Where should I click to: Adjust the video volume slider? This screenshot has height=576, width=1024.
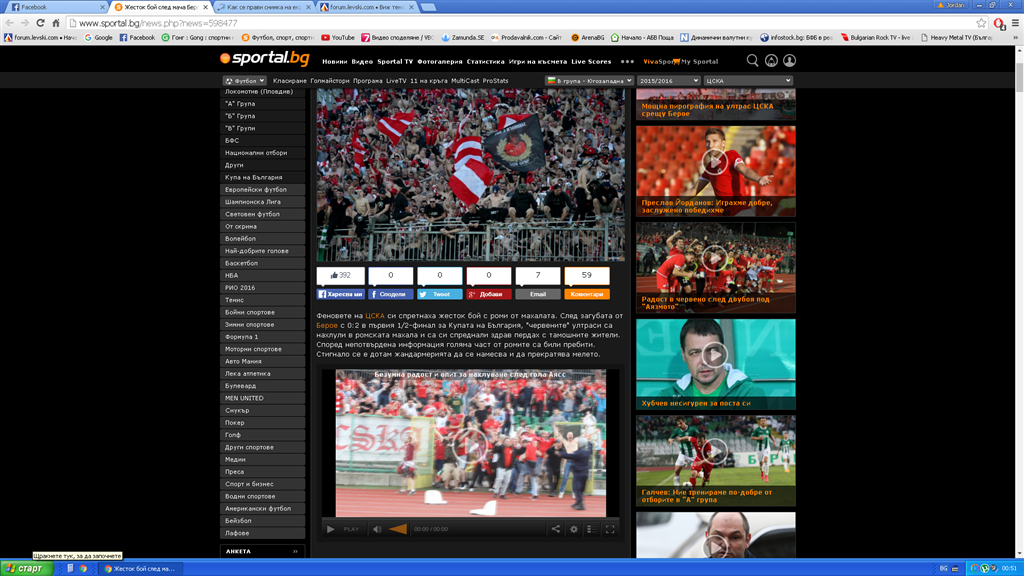[398, 529]
